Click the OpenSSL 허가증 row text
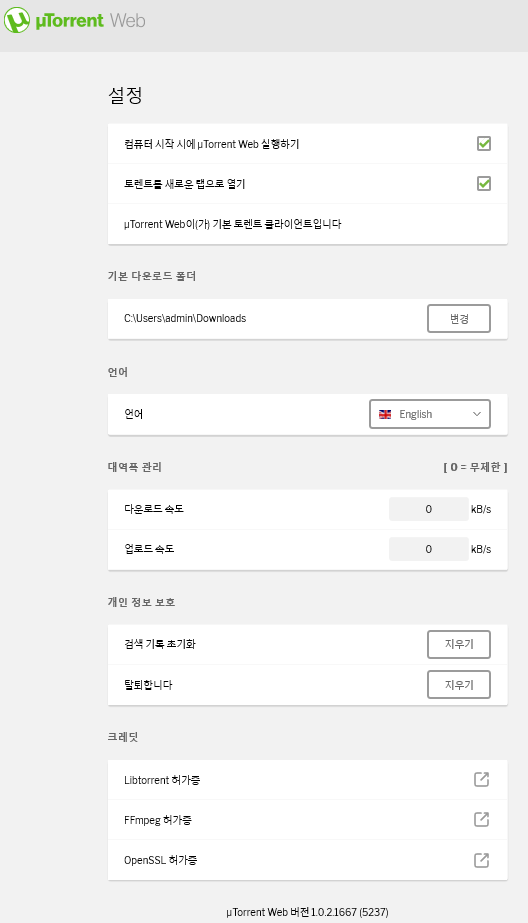 click(161, 860)
